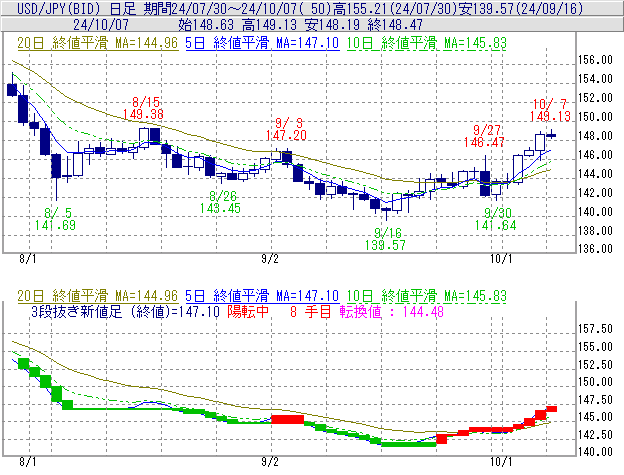The image size is (624, 475).
Task: Click the 157.50 label on lower chart axis
Action: click(x=595, y=329)
